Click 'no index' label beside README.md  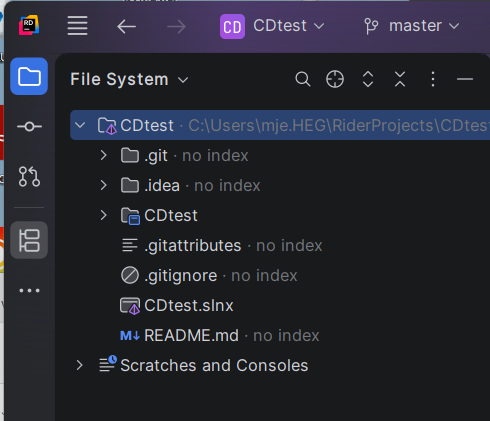(x=286, y=335)
